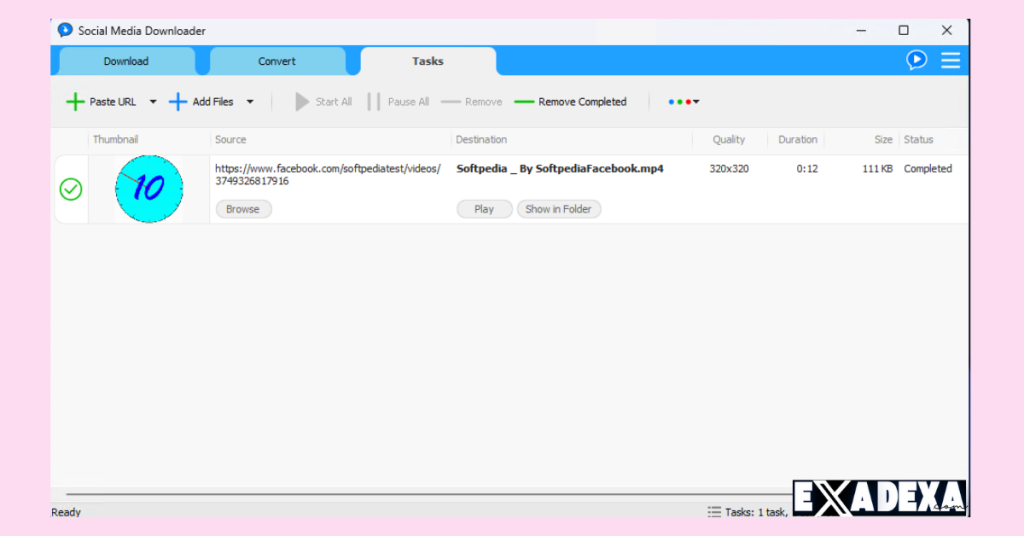Maximize the Social Media Downloader window
This screenshot has height=536, width=1024.
click(x=903, y=30)
